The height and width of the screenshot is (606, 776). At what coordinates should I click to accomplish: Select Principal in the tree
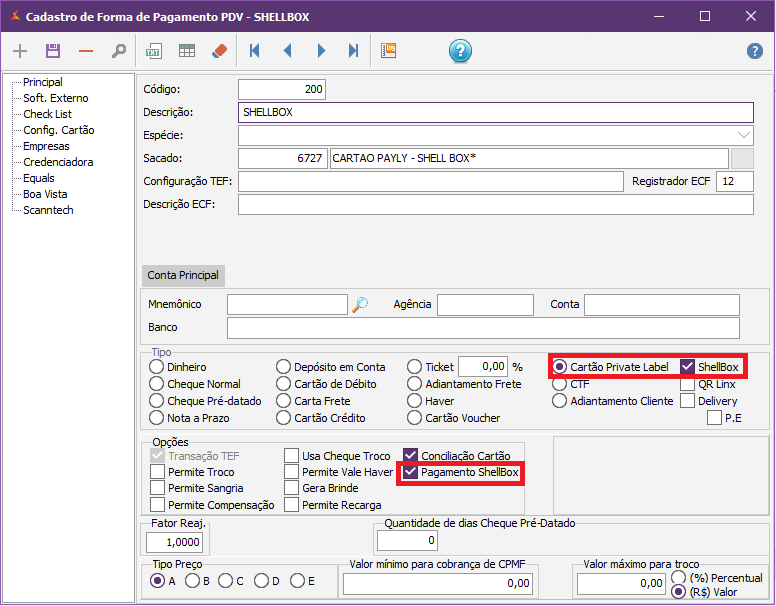(x=43, y=82)
